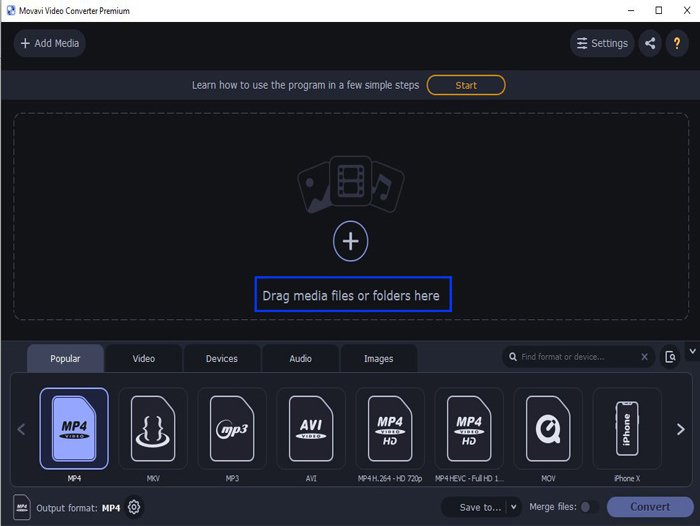Viewport: 700px width, 526px height.
Task: Click the Convert button
Action: tap(650, 507)
